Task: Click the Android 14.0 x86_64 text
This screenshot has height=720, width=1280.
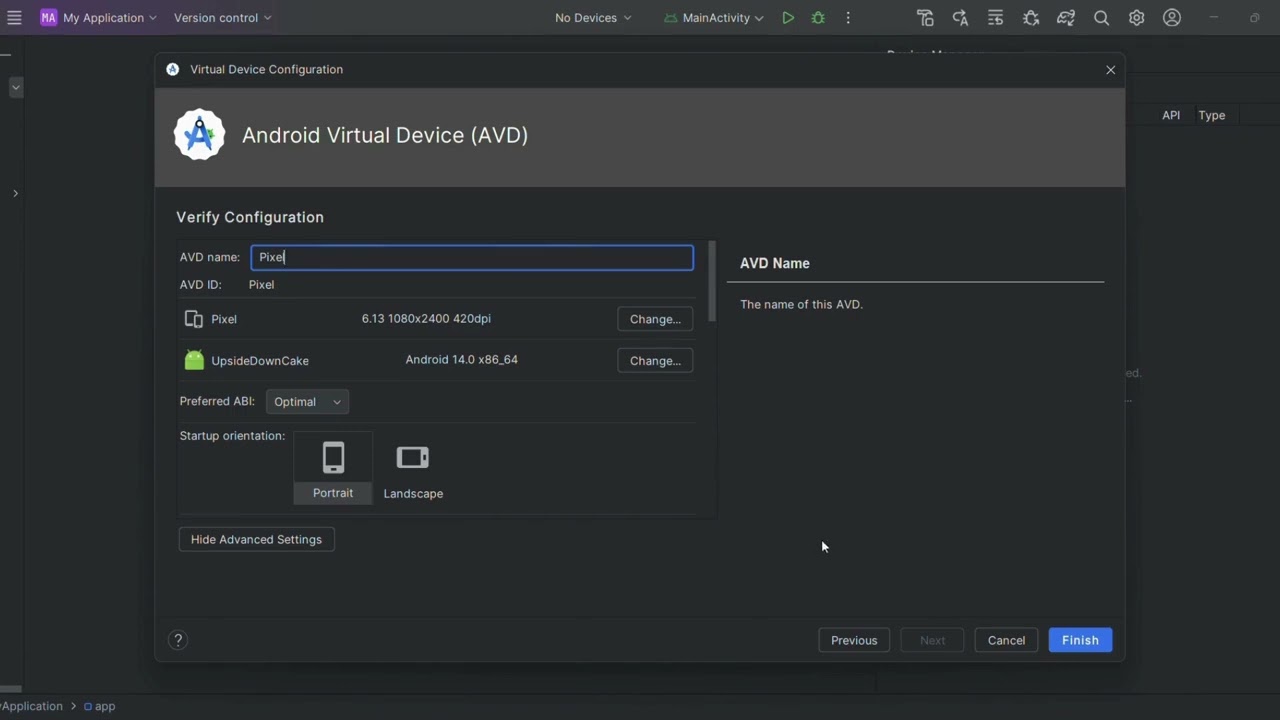Action: point(461,360)
